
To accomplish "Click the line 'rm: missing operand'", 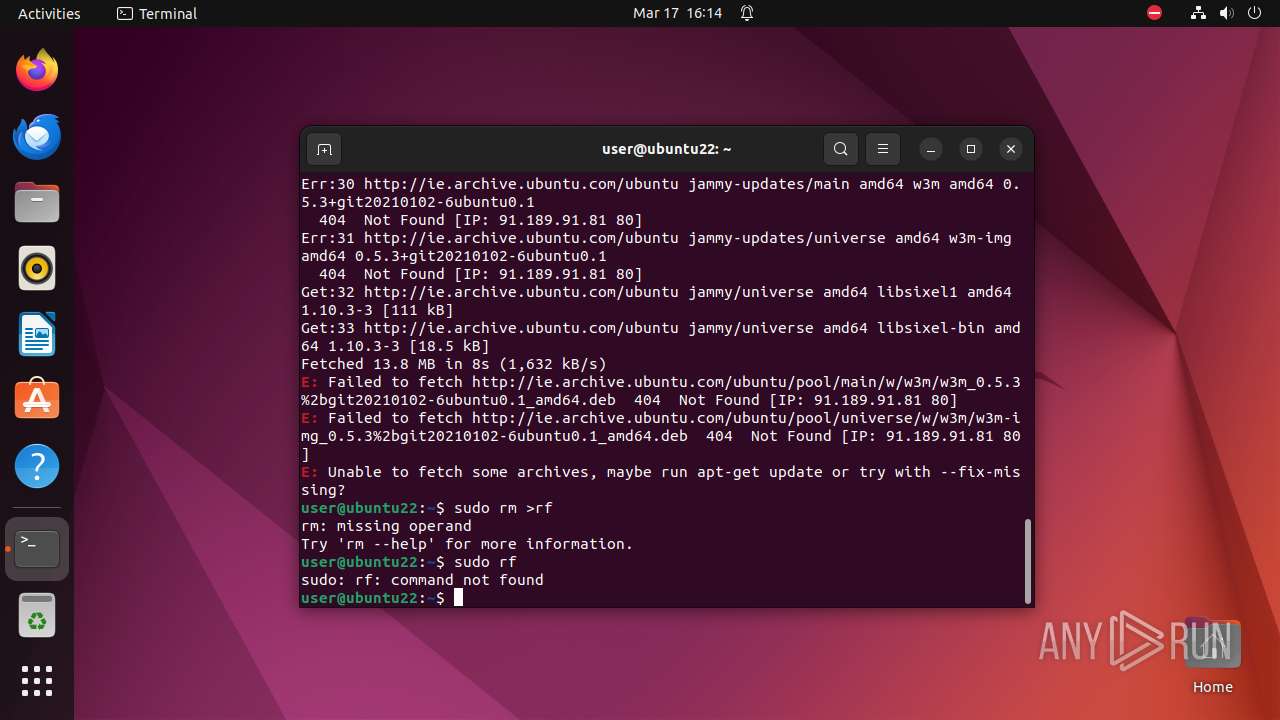I will 386,526.
